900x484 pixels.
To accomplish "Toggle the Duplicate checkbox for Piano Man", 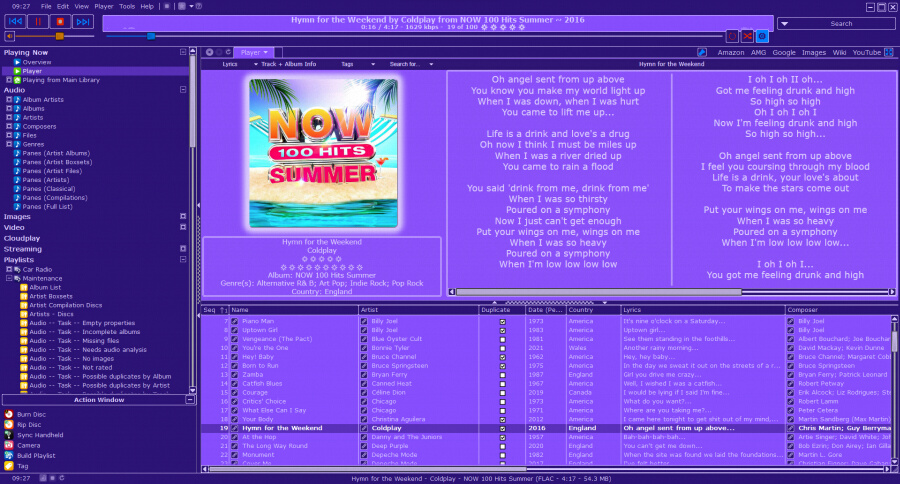I will pos(502,322).
